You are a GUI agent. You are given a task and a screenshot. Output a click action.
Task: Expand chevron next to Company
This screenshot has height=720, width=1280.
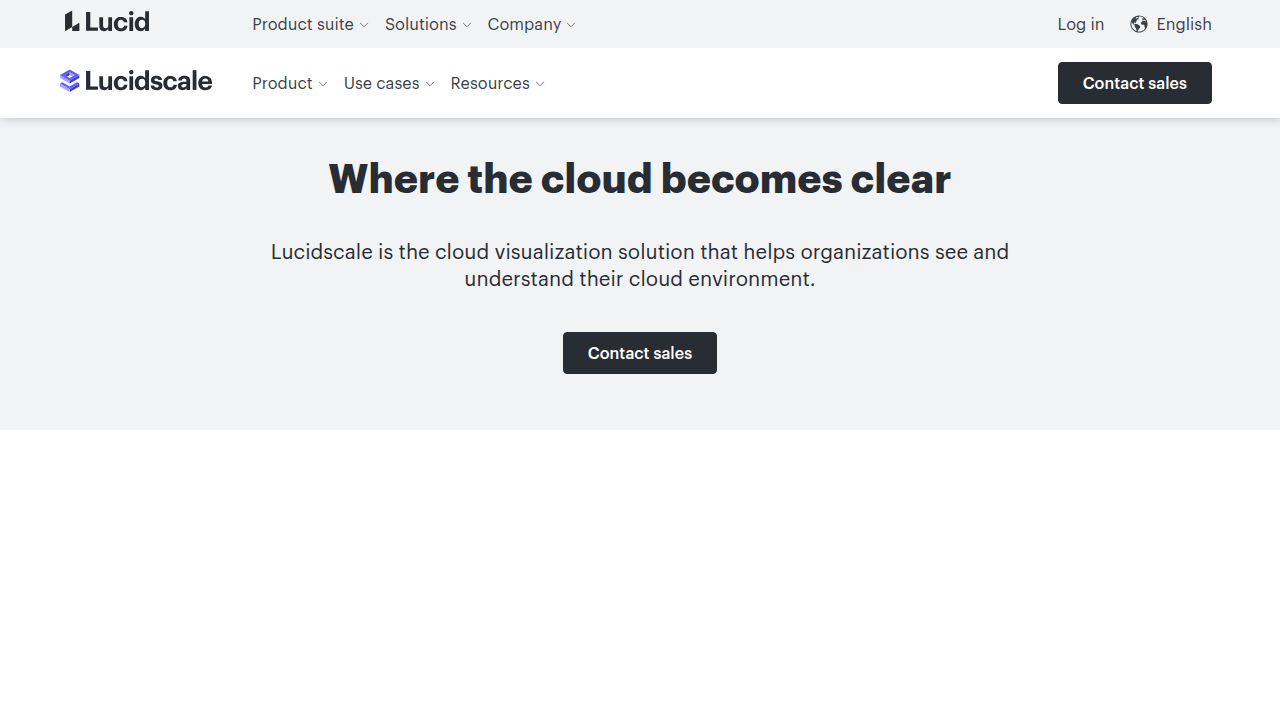(571, 25)
